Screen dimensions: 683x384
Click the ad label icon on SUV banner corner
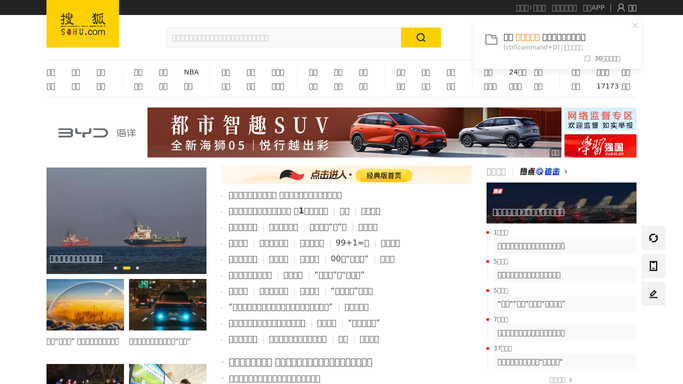click(555, 152)
